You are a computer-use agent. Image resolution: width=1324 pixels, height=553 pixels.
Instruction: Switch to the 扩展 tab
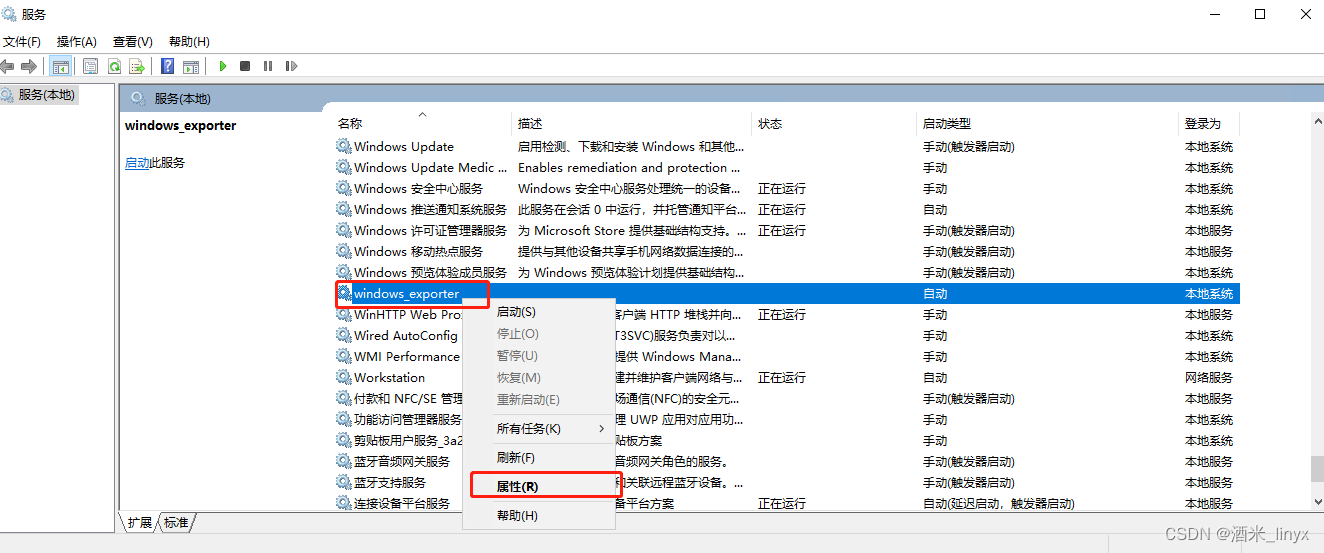[x=140, y=522]
